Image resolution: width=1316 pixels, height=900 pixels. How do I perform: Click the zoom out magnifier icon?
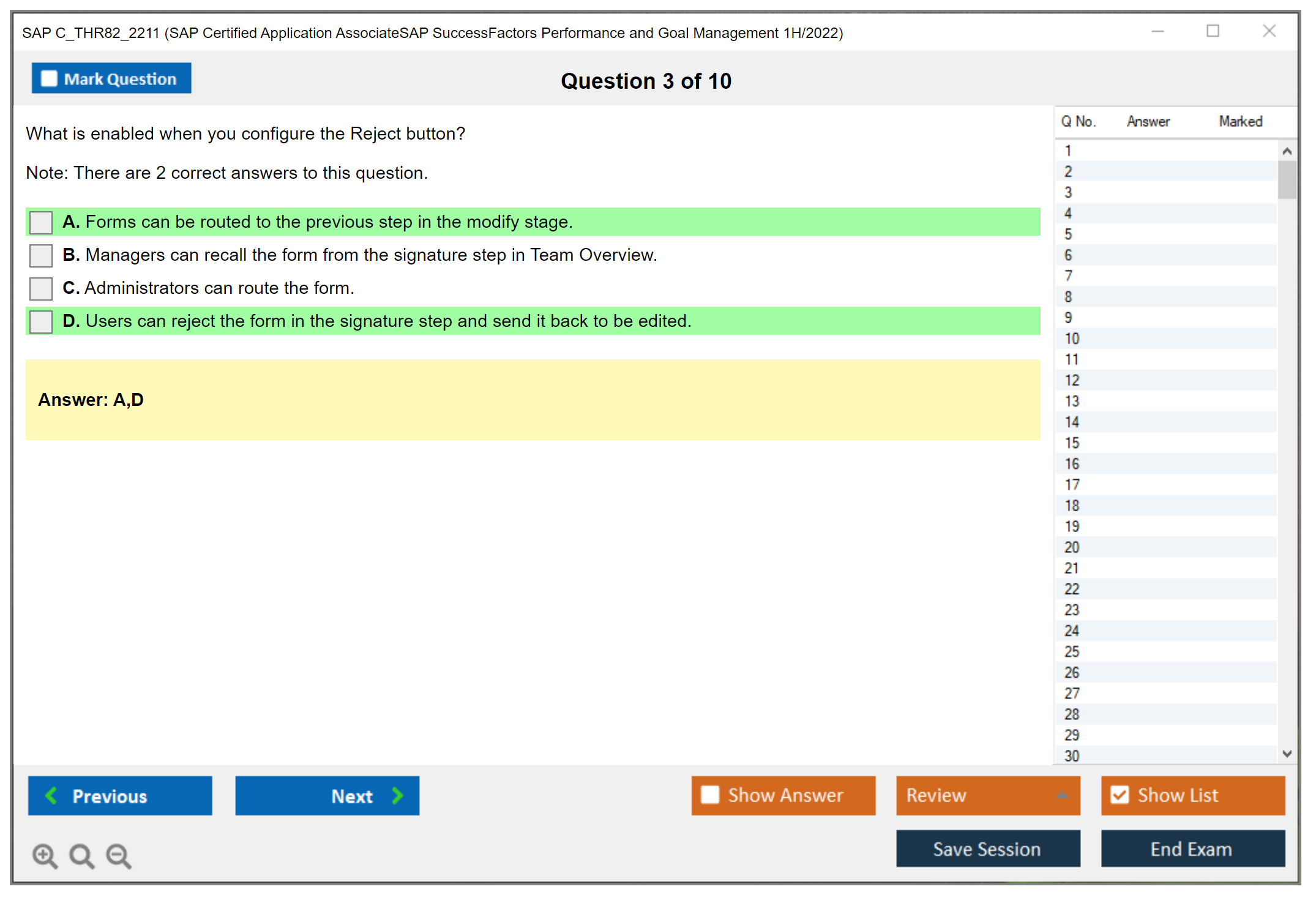click(x=118, y=855)
